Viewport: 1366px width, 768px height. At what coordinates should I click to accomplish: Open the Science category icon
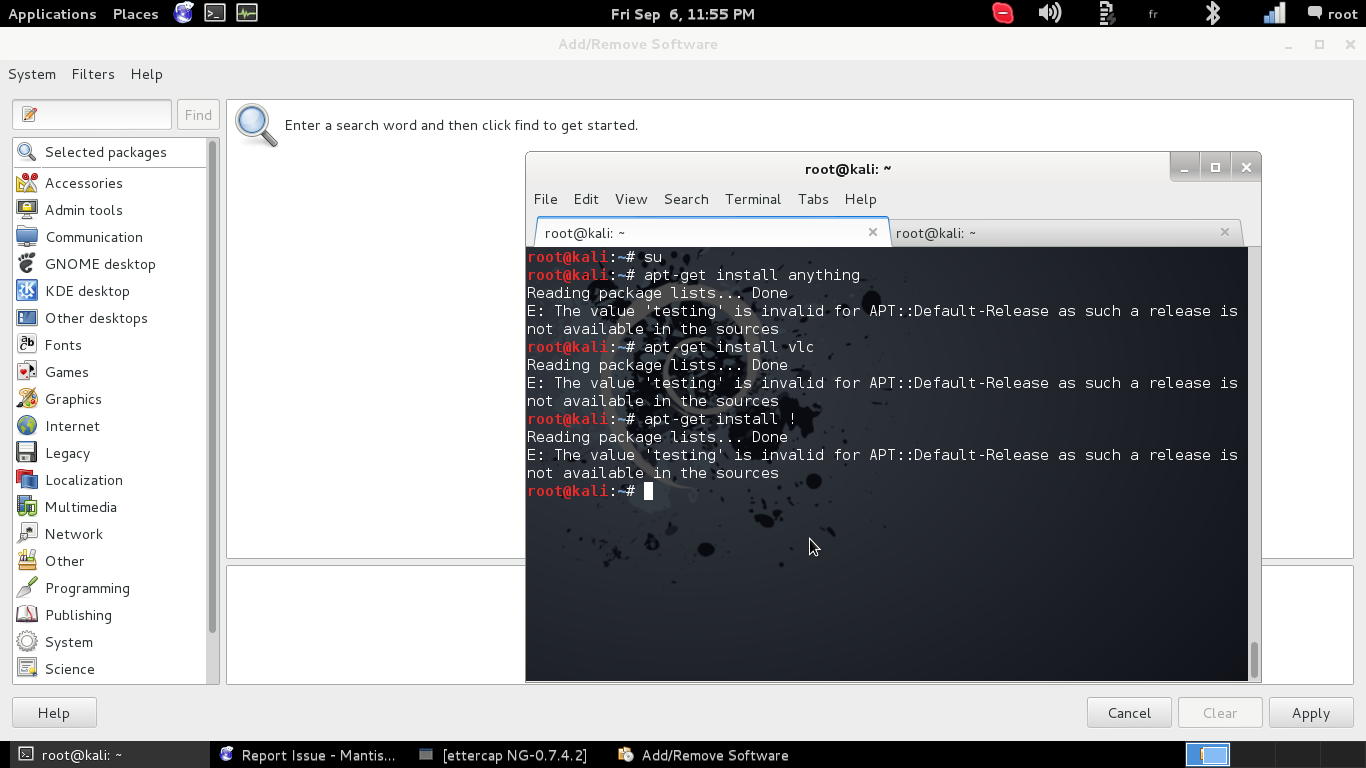coord(27,669)
